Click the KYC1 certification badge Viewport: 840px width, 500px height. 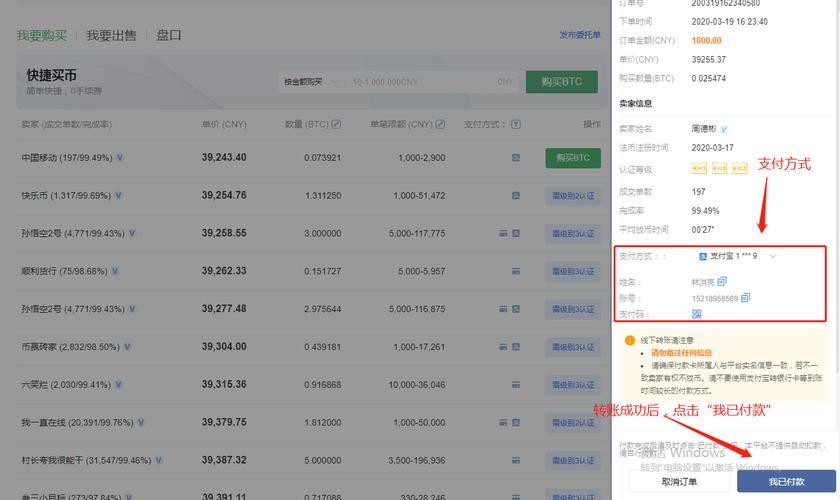tap(699, 168)
